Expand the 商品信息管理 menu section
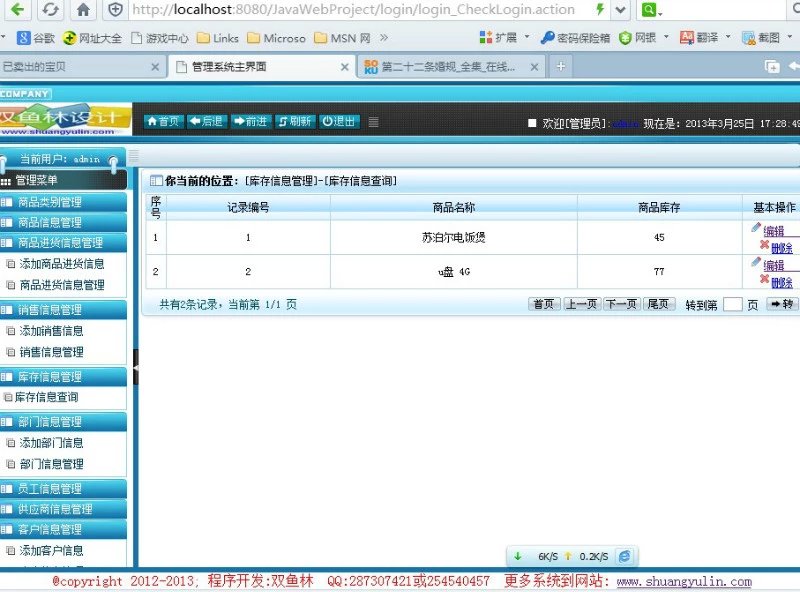This screenshot has width=800, height=592. tap(63, 223)
